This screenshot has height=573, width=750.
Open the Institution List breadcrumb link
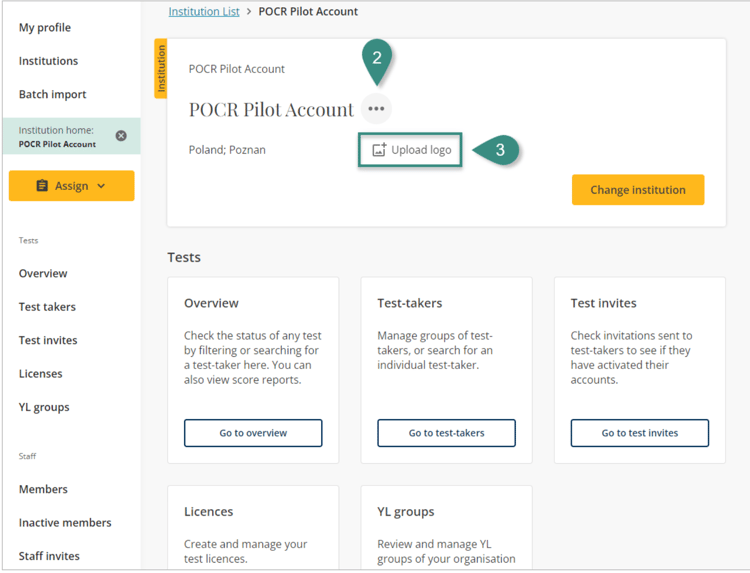(204, 12)
